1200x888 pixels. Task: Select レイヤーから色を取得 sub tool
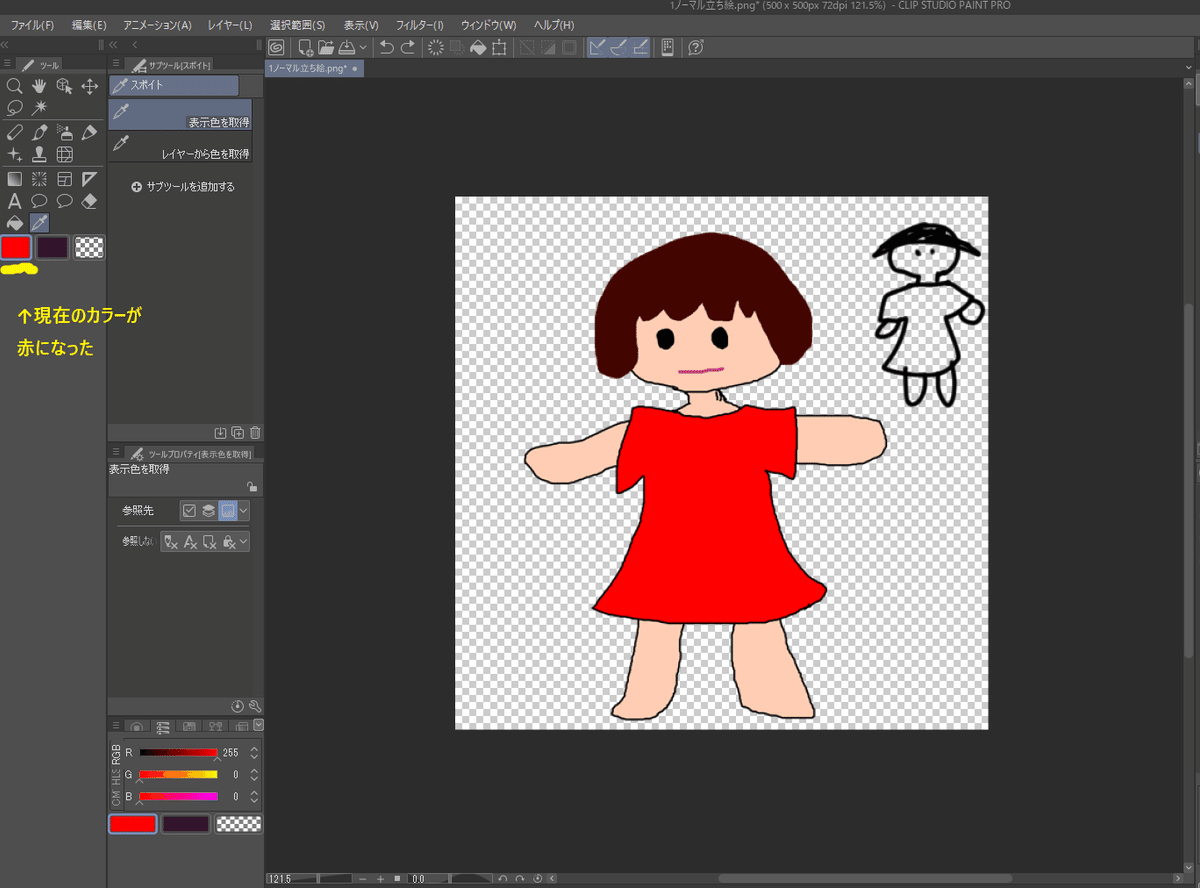(180, 148)
